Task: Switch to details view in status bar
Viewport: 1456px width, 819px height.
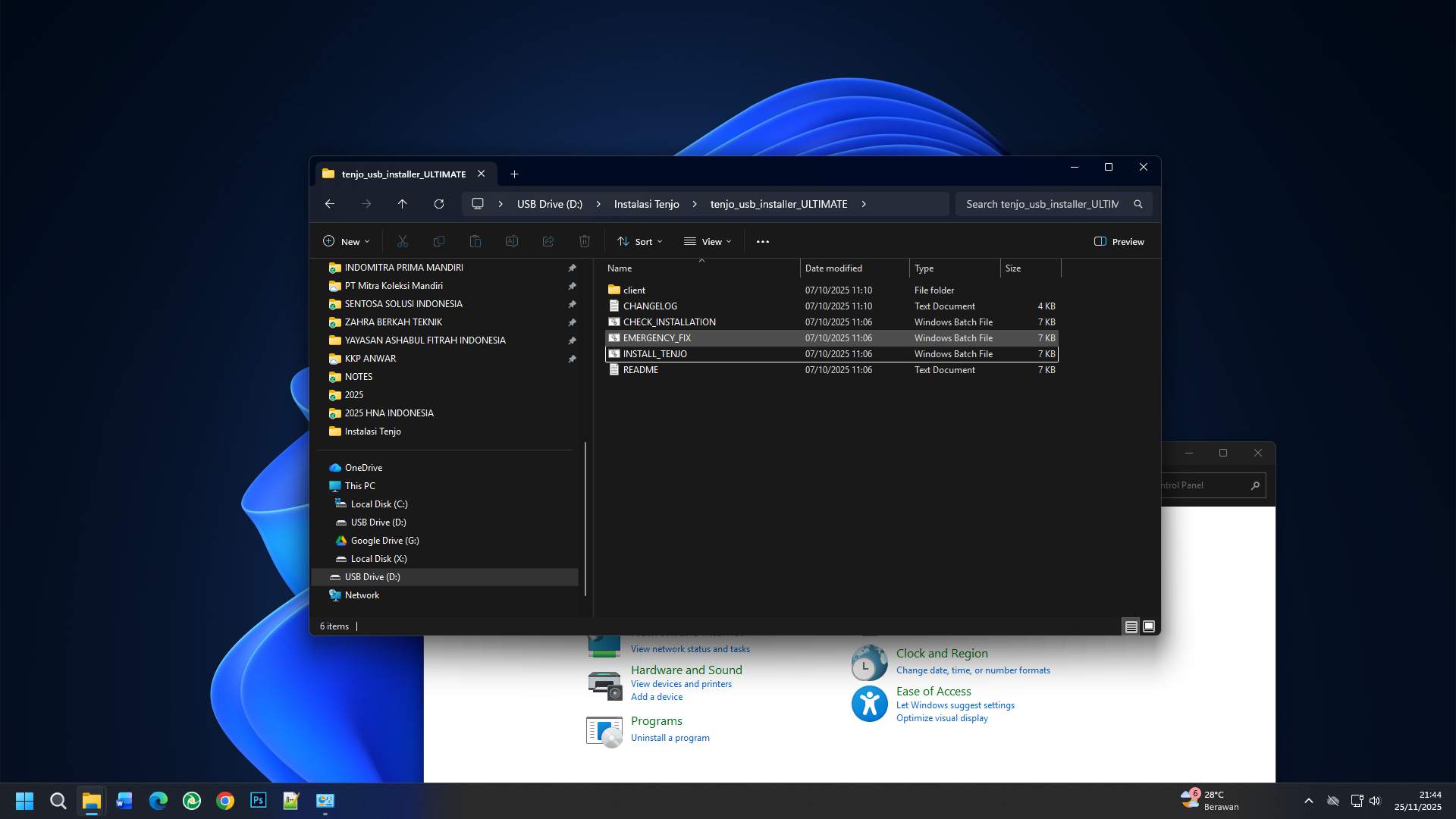Action: pyautogui.click(x=1130, y=626)
